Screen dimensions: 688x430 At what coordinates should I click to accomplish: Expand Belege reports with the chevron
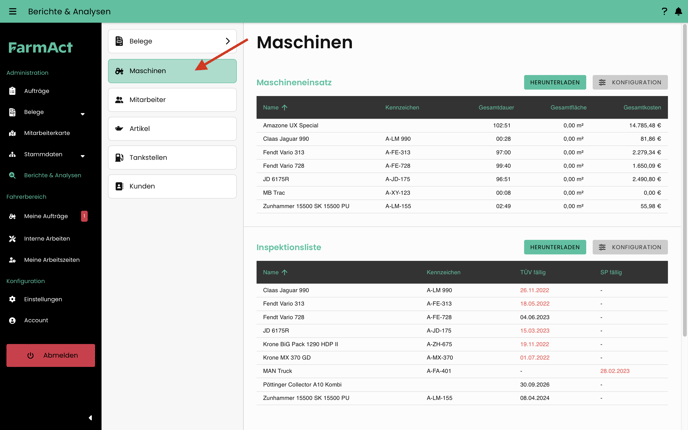(228, 41)
